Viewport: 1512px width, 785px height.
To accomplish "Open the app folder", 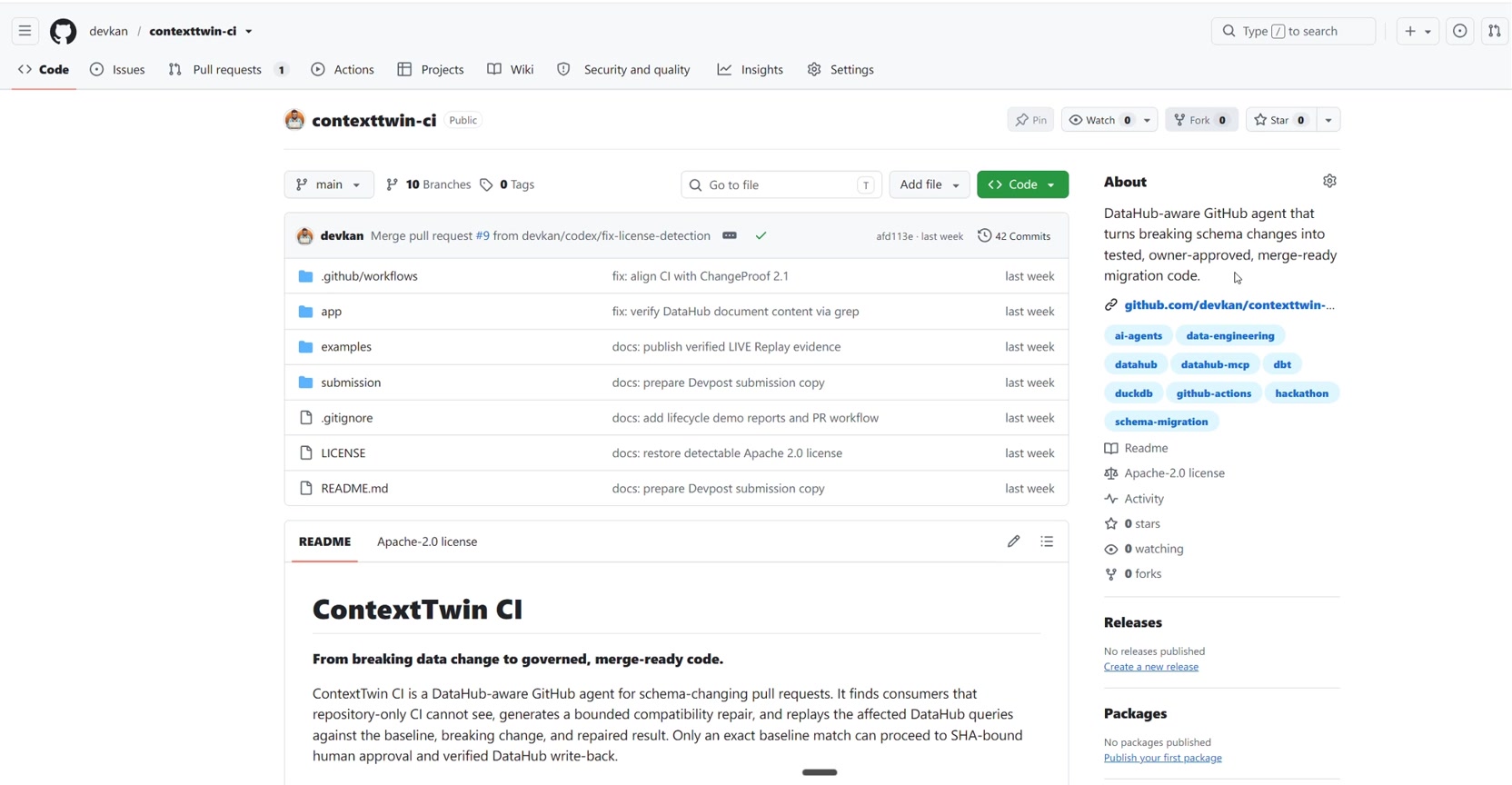I will pos(331,312).
